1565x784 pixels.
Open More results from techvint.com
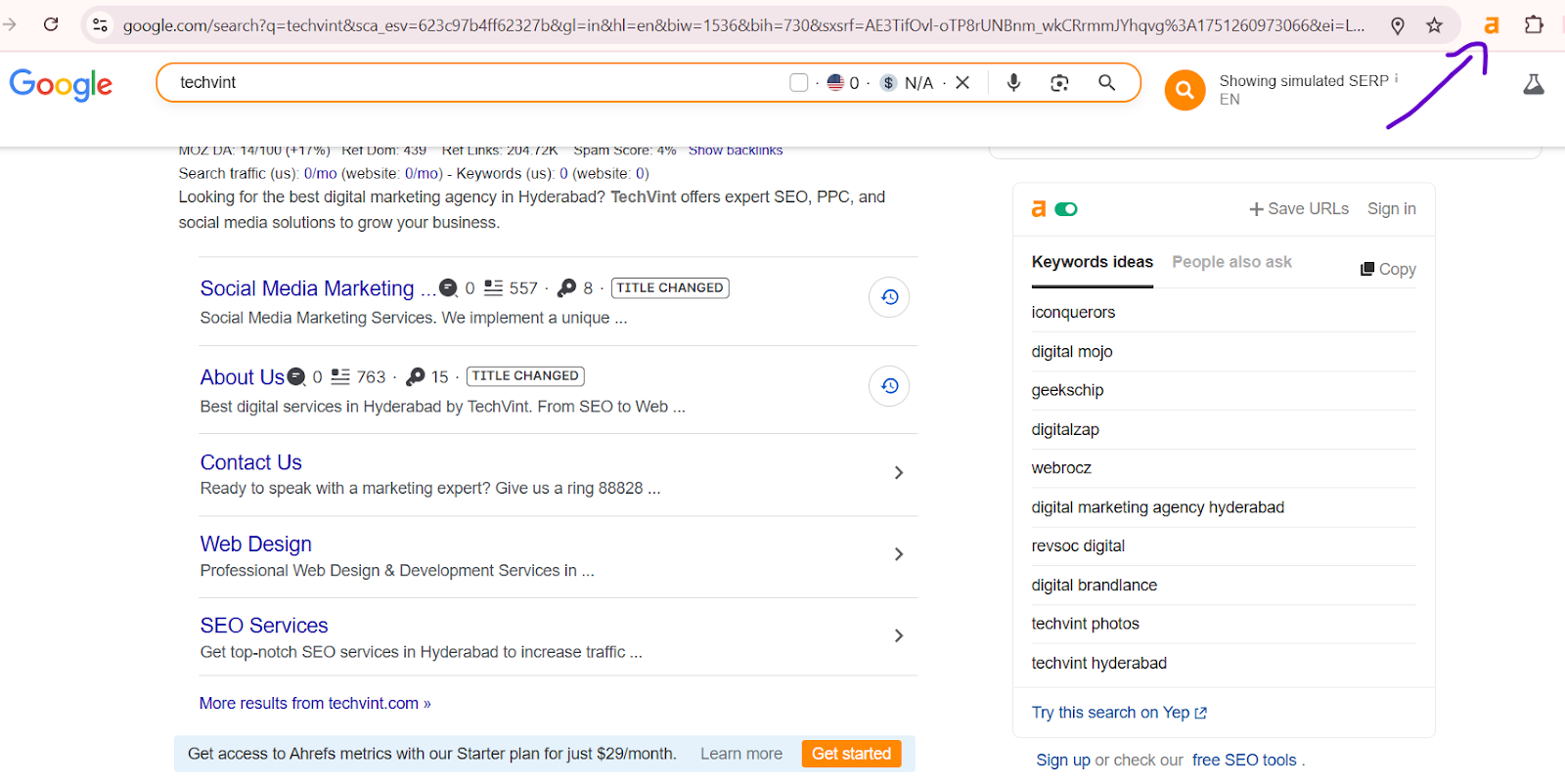coord(315,703)
